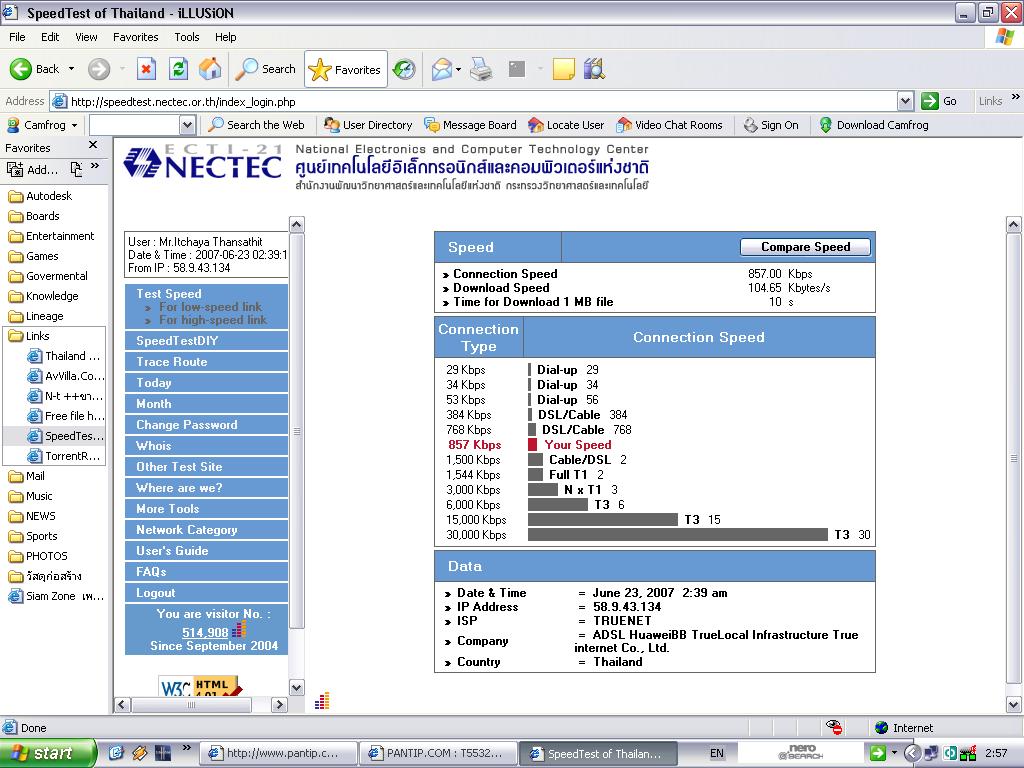Expand the Entertainment favorites folder
The width and height of the screenshot is (1024, 768).
[52, 236]
